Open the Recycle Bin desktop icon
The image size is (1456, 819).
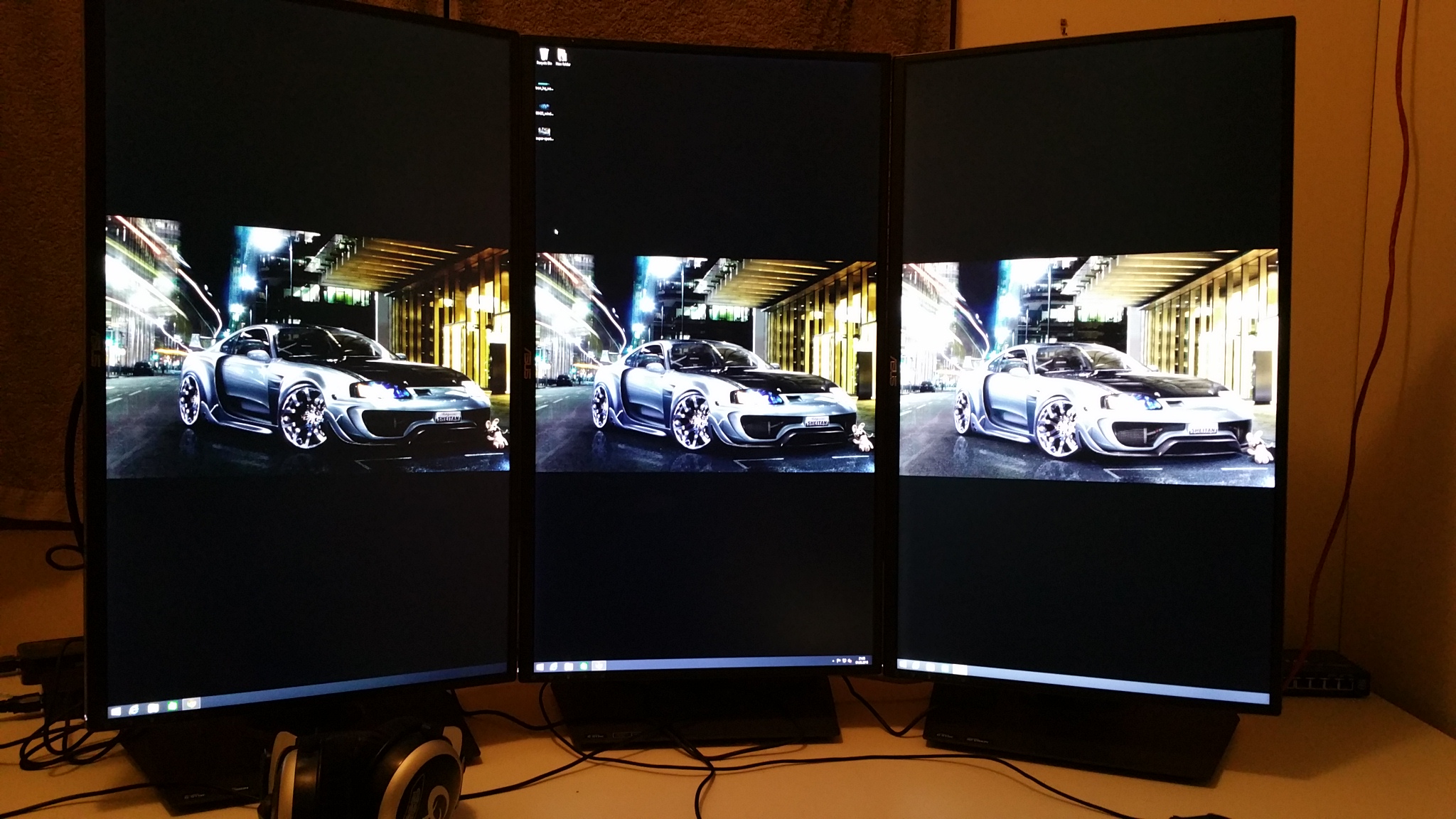pos(544,57)
